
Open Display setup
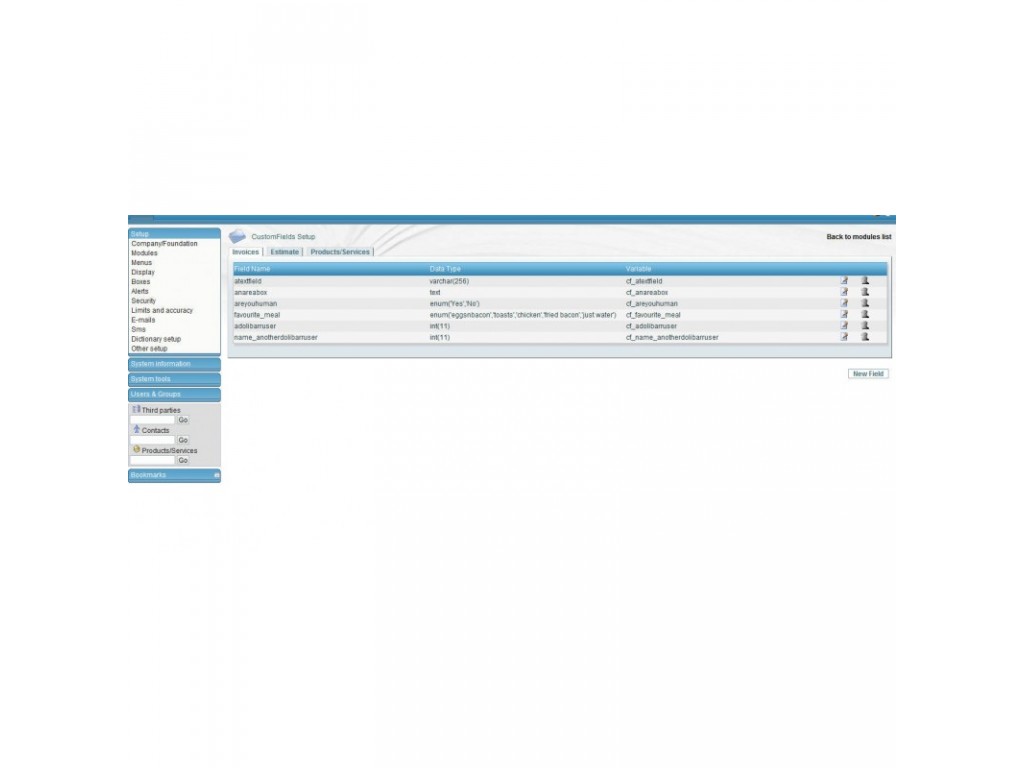143,272
